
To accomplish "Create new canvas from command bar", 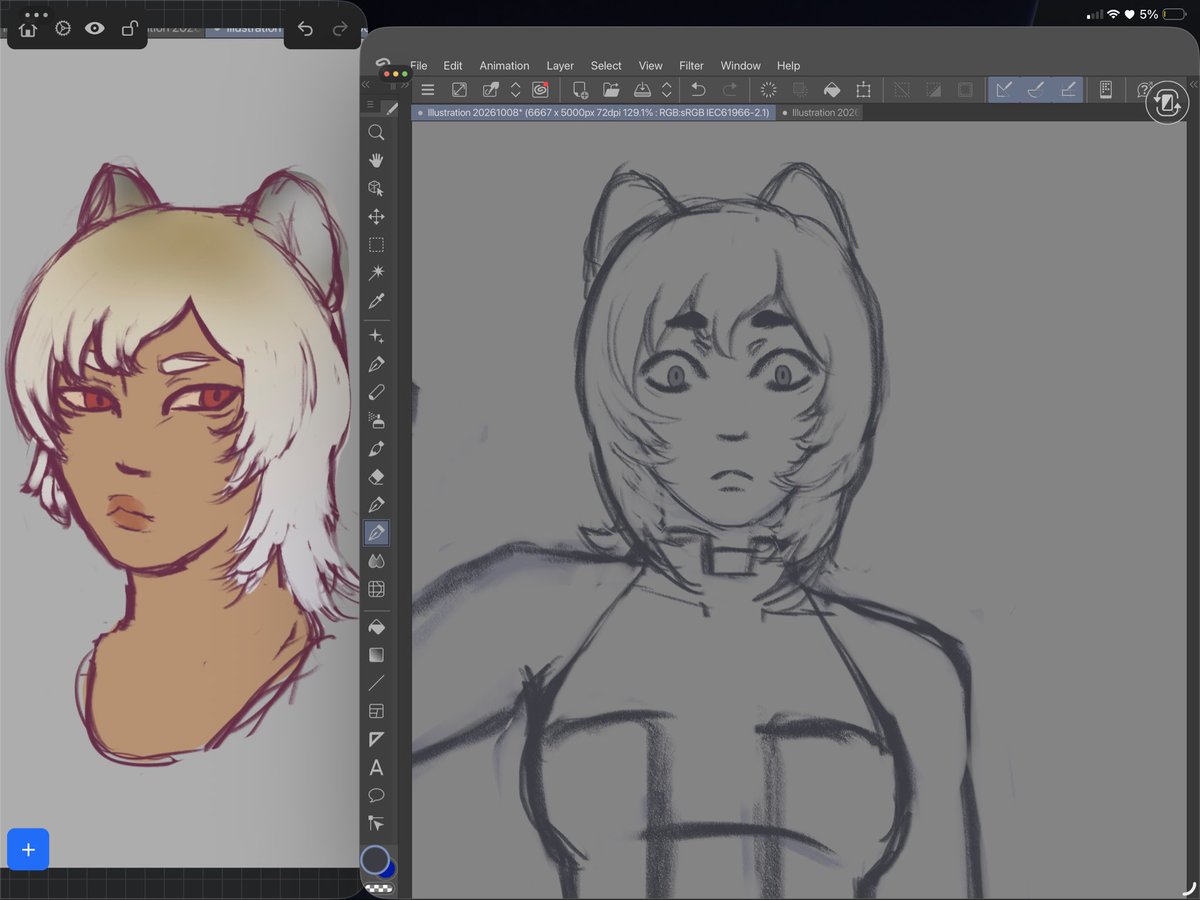I will (580, 90).
